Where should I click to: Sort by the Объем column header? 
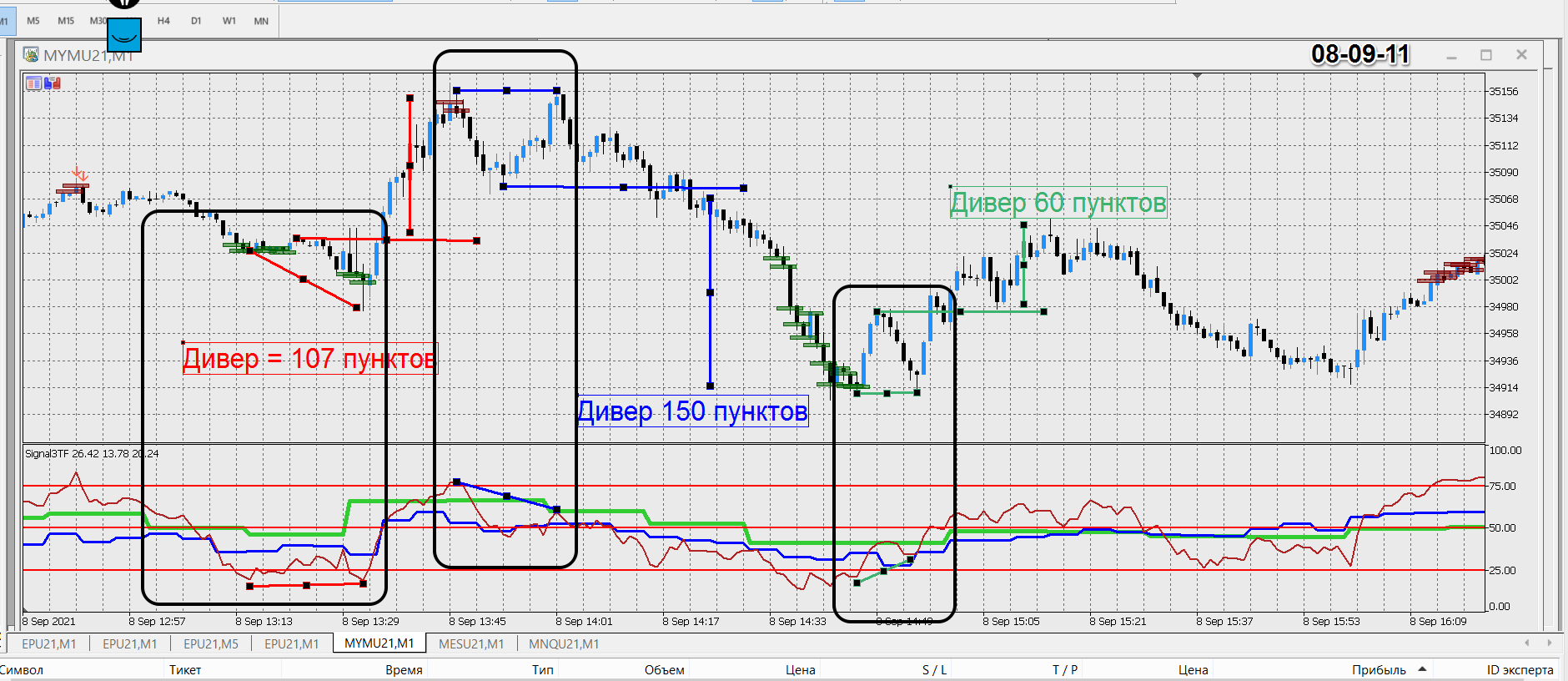click(x=665, y=669)
